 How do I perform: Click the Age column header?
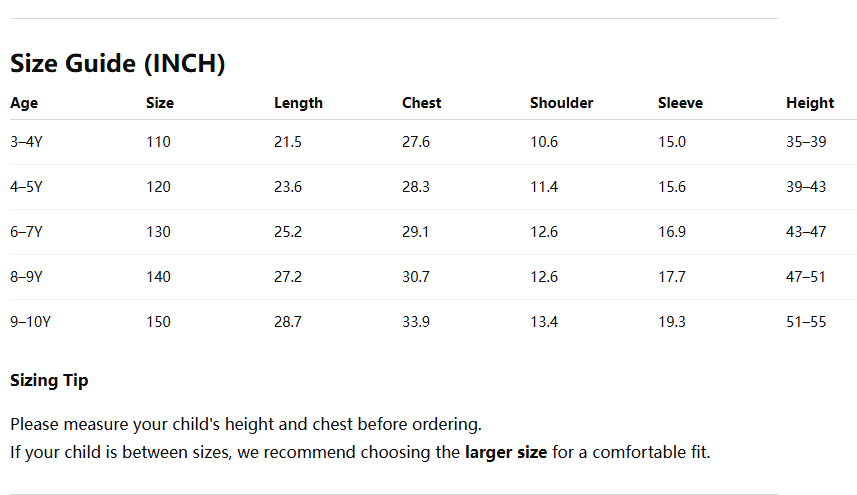pos(24,103)
